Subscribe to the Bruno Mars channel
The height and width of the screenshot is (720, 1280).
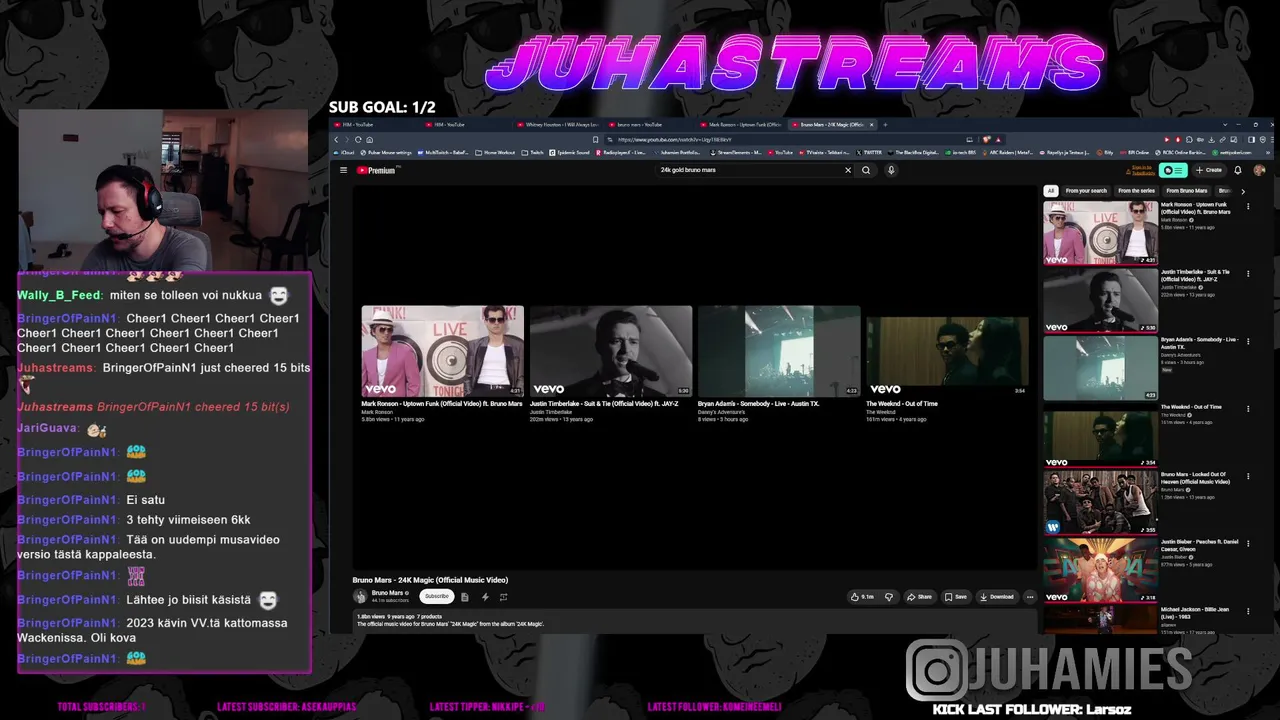[436, 596]
